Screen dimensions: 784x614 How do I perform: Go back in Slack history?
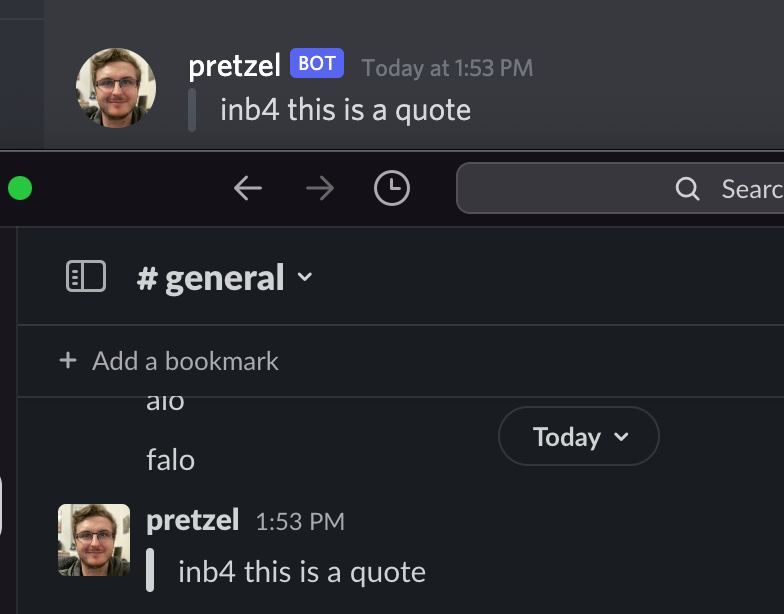(x=247, y=188)
